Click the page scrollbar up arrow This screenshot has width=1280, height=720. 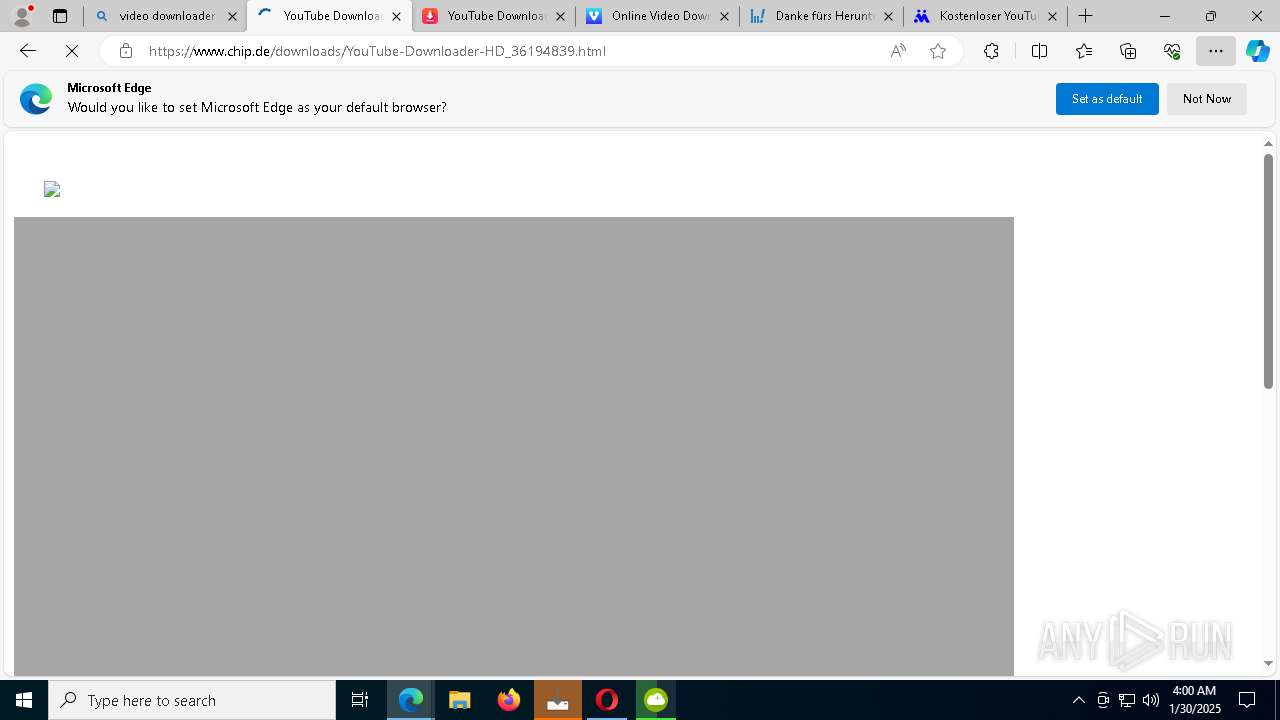coord(1268,144)
